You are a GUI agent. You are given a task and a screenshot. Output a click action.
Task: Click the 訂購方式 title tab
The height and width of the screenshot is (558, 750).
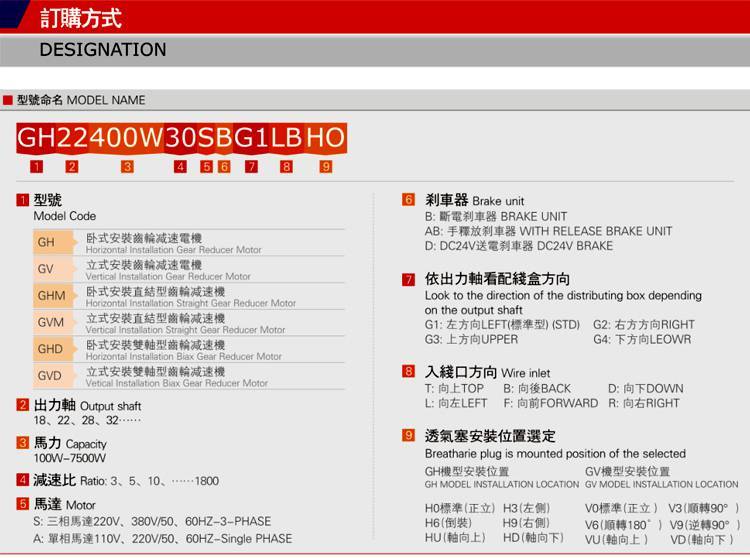82,18
